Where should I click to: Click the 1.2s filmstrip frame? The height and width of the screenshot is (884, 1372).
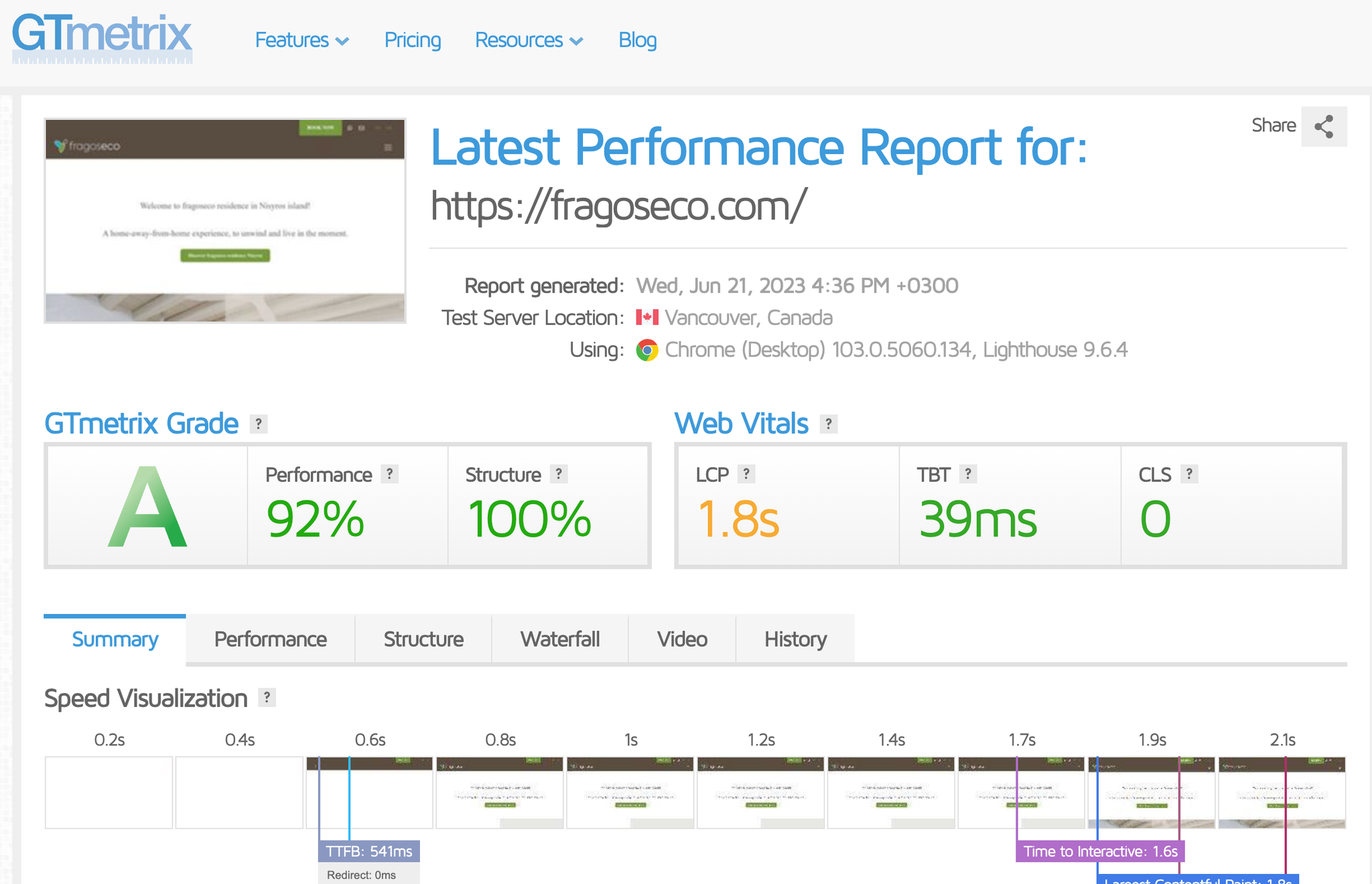pyautogui.click(x=761, y=792)
